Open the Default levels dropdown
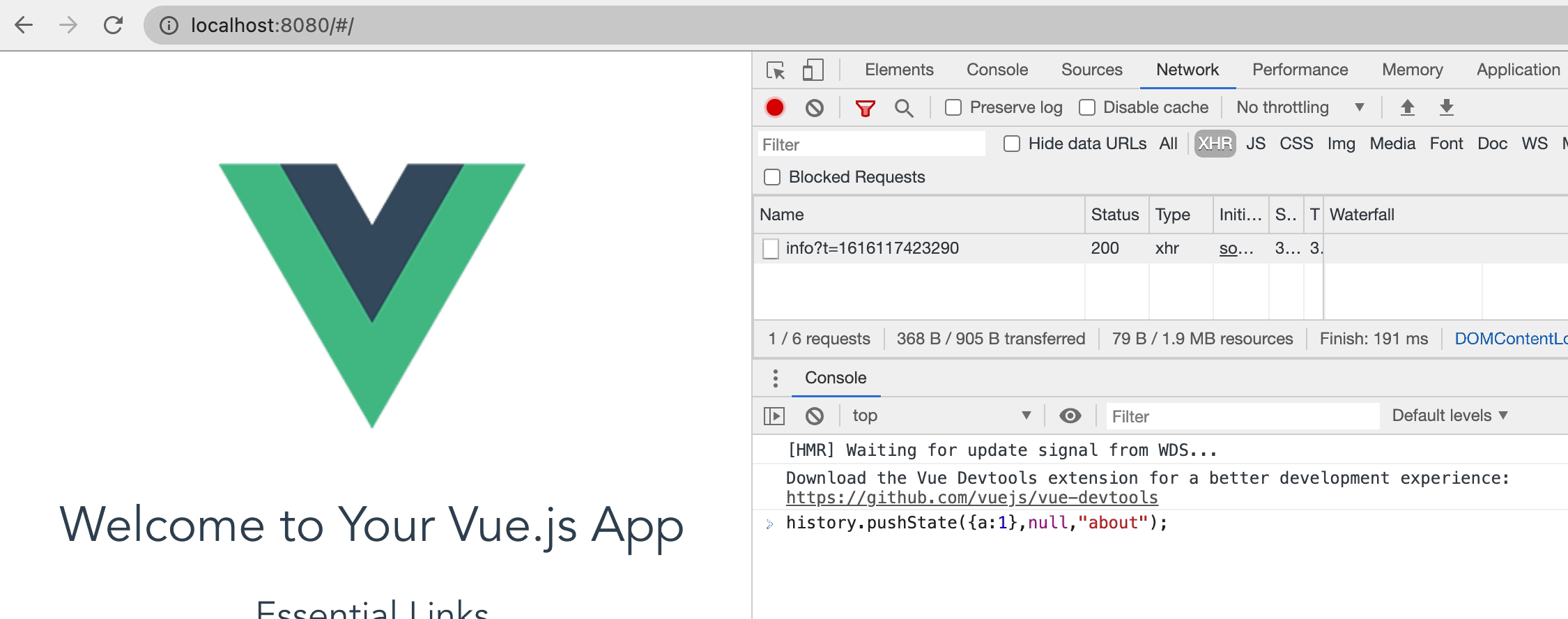The image size is (1568, 619). 1450,415
